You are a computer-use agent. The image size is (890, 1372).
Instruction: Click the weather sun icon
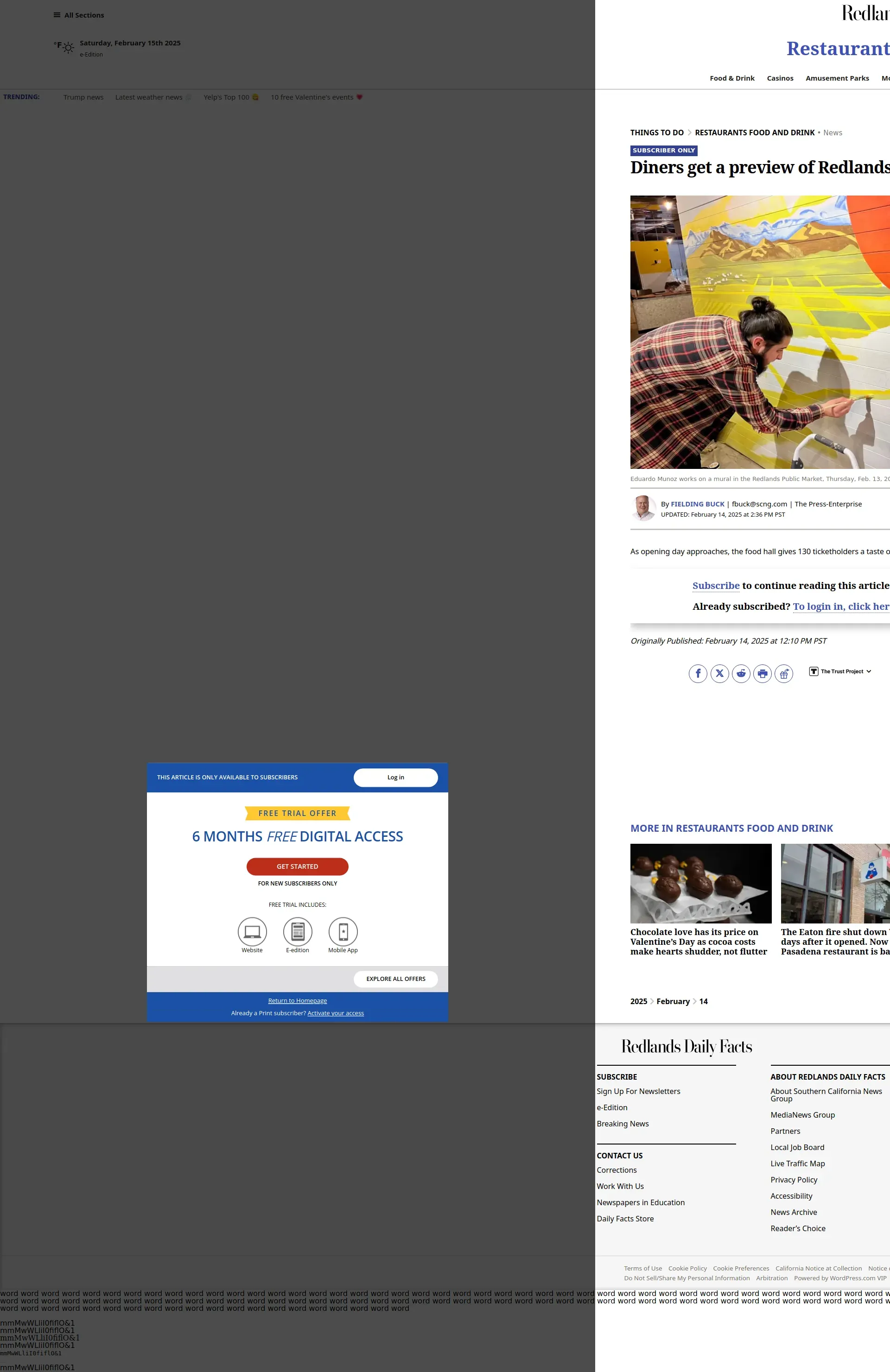tap(68, 48)
